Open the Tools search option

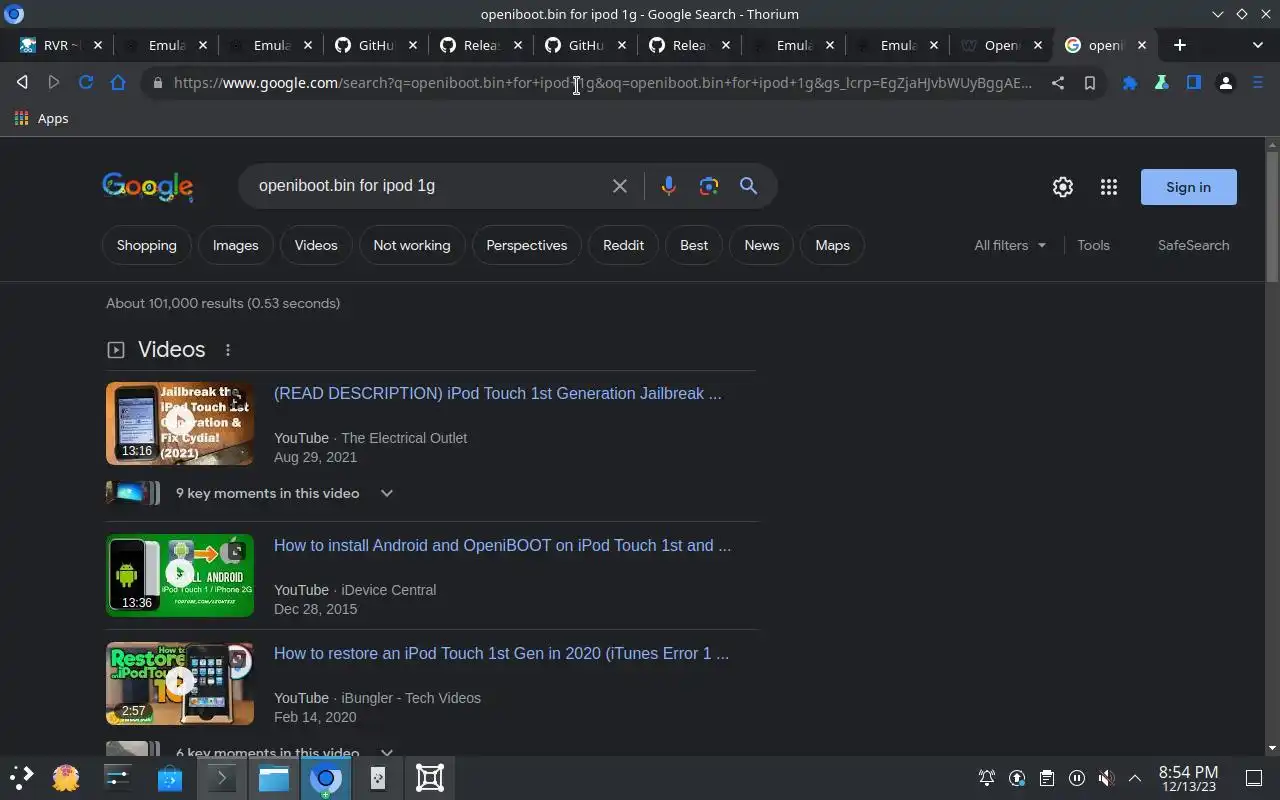tap(1093, 245)
